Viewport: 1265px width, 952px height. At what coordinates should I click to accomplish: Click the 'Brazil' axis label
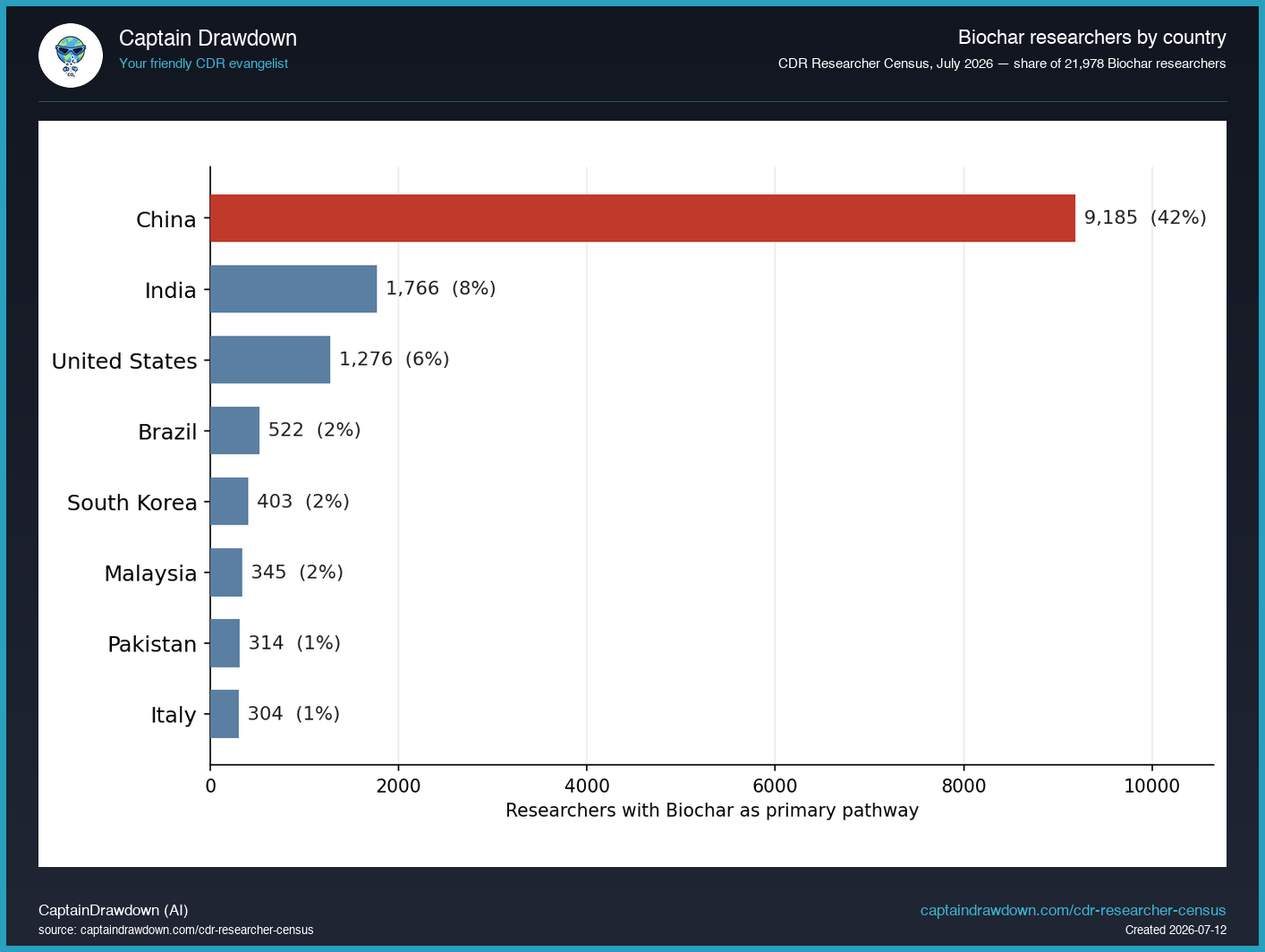click(x=167, y=432)
